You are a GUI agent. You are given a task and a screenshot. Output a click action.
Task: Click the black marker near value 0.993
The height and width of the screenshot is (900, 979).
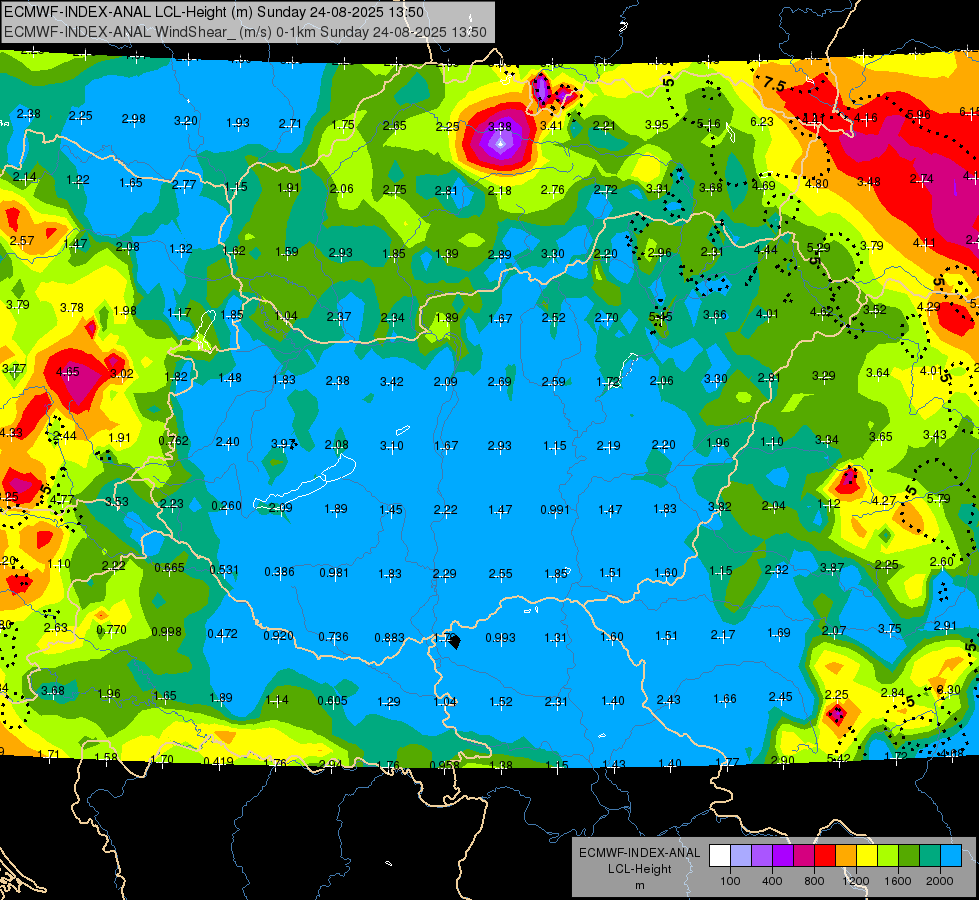point(455,641)
